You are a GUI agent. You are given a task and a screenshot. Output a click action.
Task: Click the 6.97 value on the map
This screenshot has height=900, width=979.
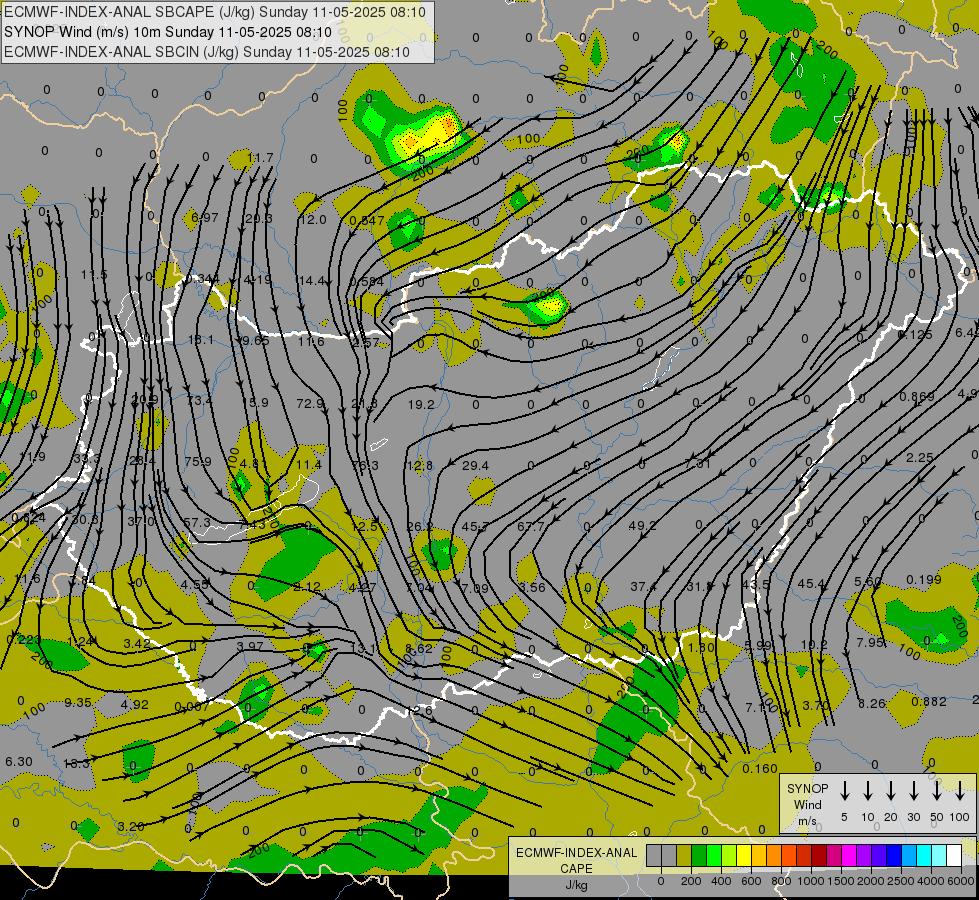coord(205,217)
